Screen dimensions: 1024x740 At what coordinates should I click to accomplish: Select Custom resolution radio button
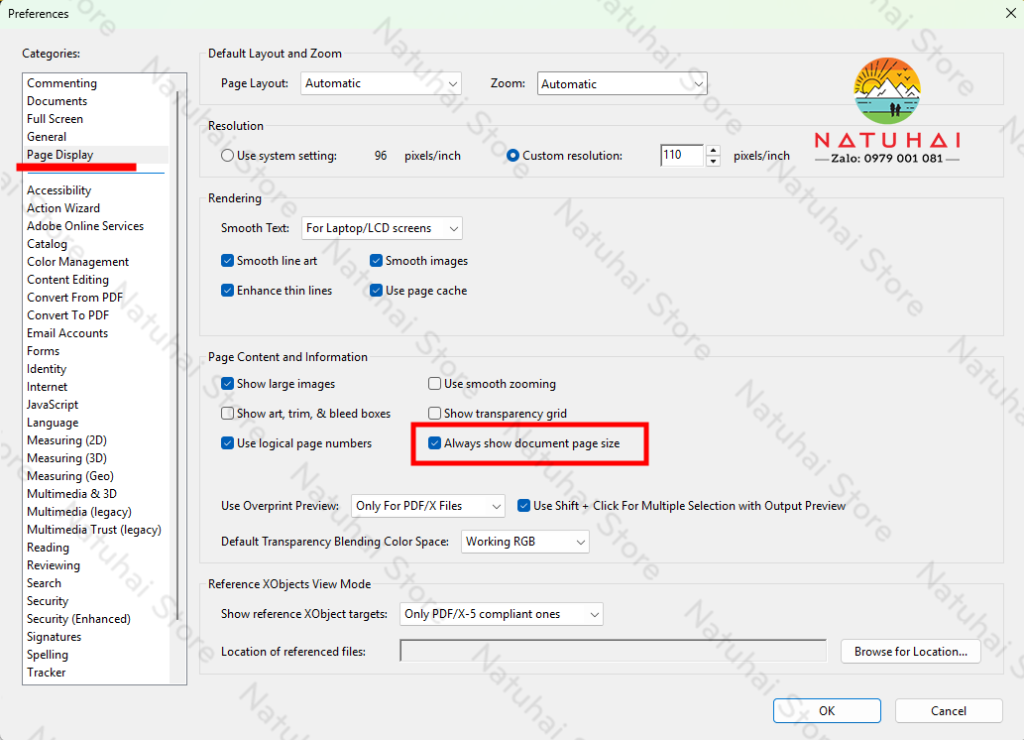(513, 155)
